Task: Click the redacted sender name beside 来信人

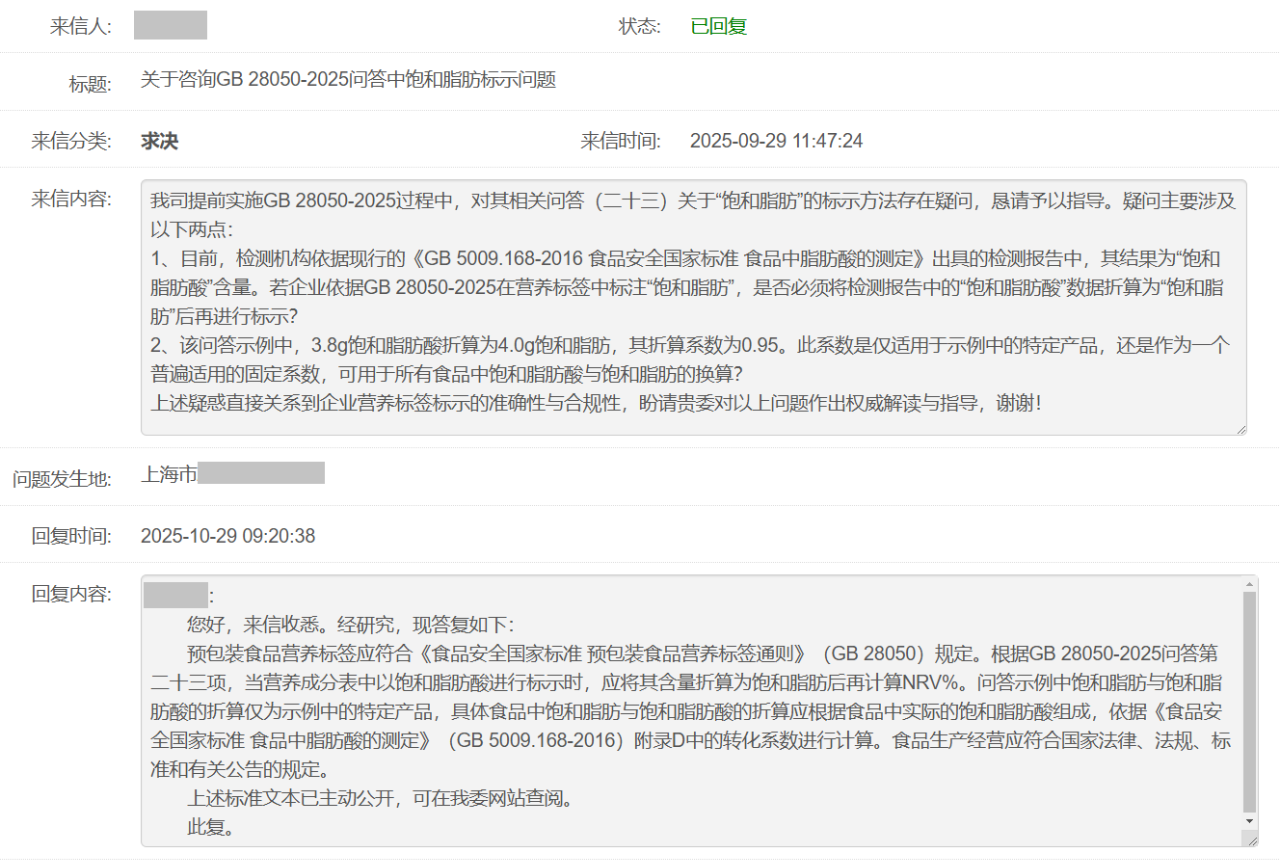Action: (170, 26)
